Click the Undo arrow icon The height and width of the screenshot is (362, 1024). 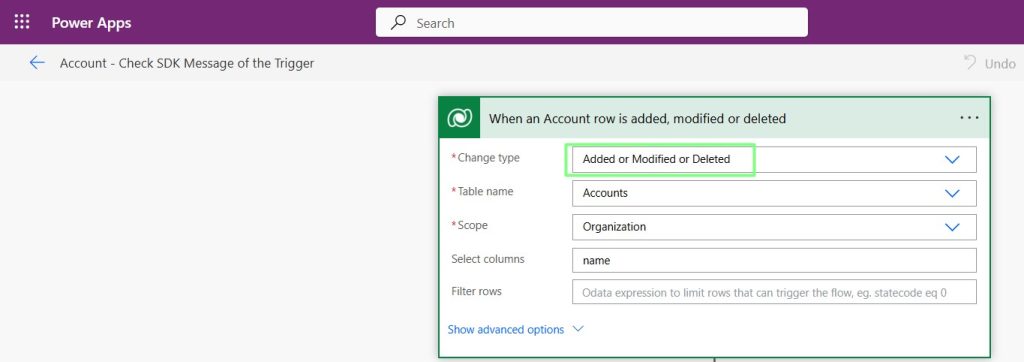click(970, 63)
